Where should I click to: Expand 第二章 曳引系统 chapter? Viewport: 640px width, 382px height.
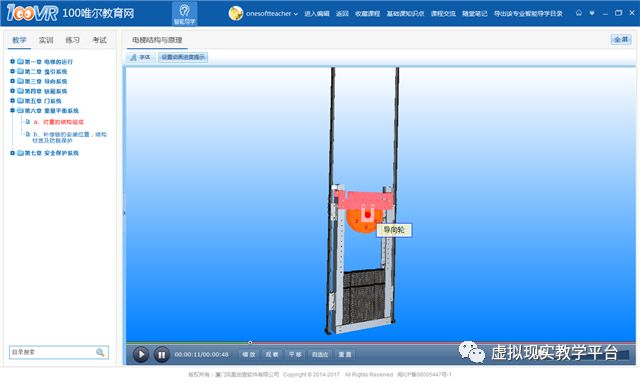12,71
